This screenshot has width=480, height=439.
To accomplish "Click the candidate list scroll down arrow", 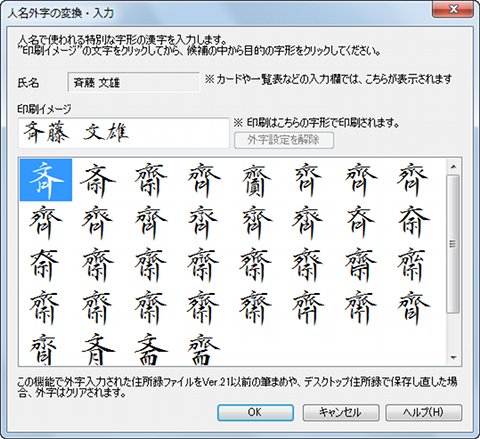I will [x=453, y=358].
